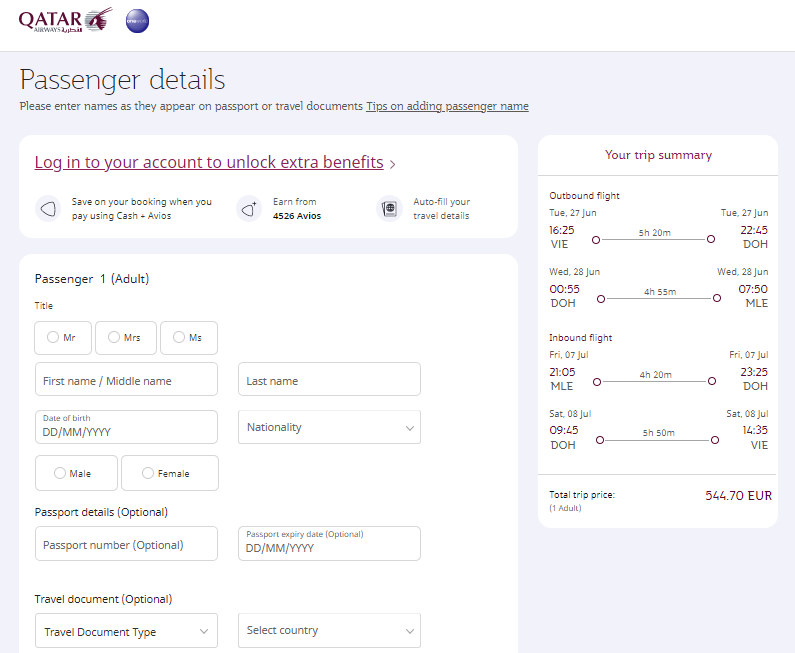
Task: Click the VIE departure point on the outbound flight line
Action: coord(596,239)
